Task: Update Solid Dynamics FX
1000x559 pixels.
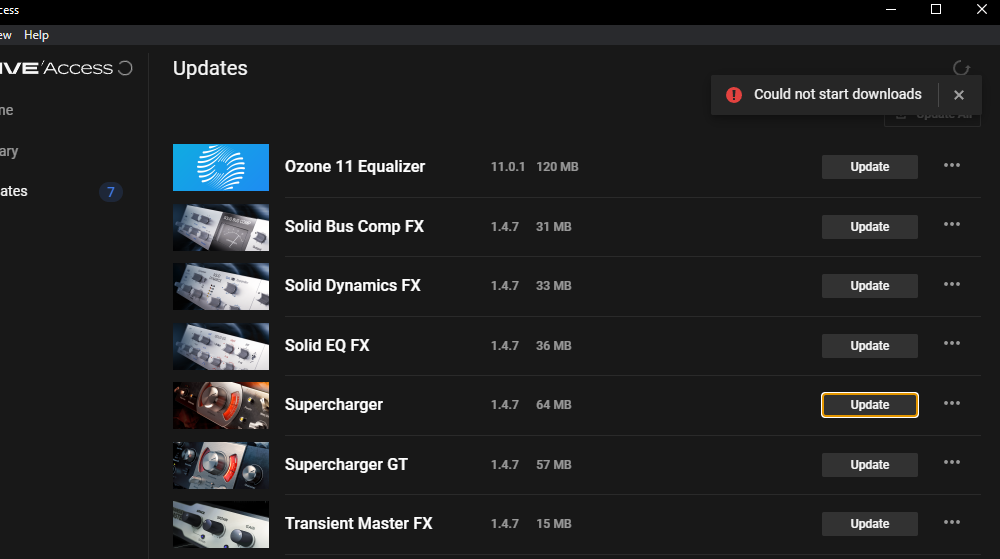Action: [869, 286]
